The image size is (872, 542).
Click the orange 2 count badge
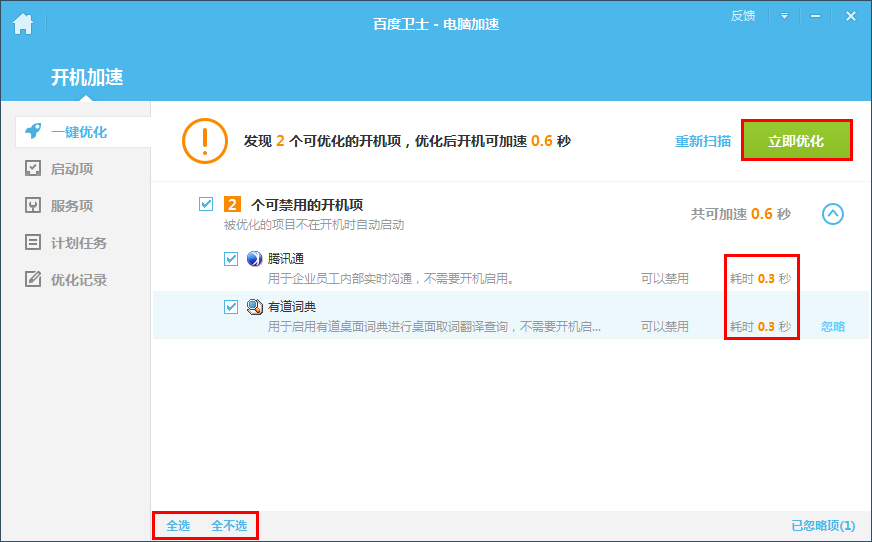[232, 205]
